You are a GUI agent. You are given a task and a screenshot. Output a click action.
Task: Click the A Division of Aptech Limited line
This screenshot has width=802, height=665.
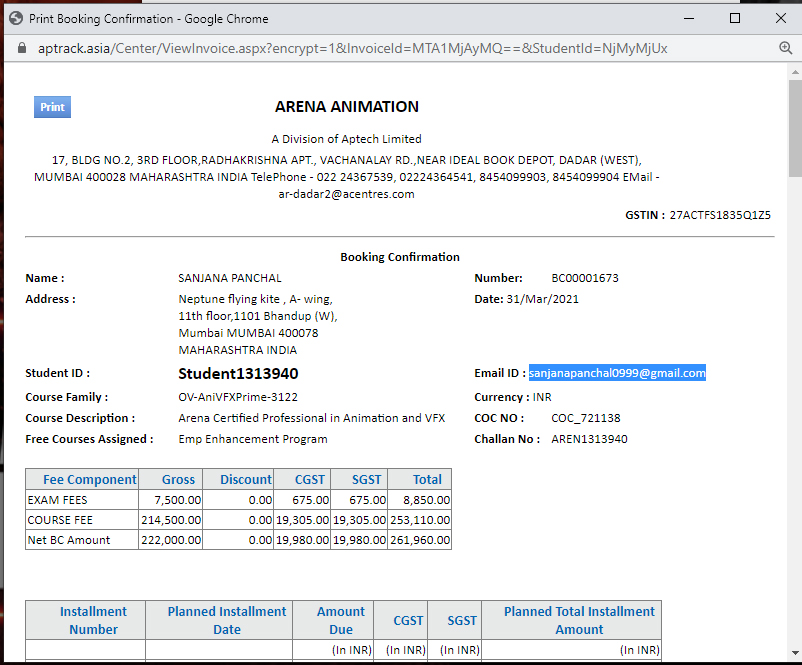346,139
